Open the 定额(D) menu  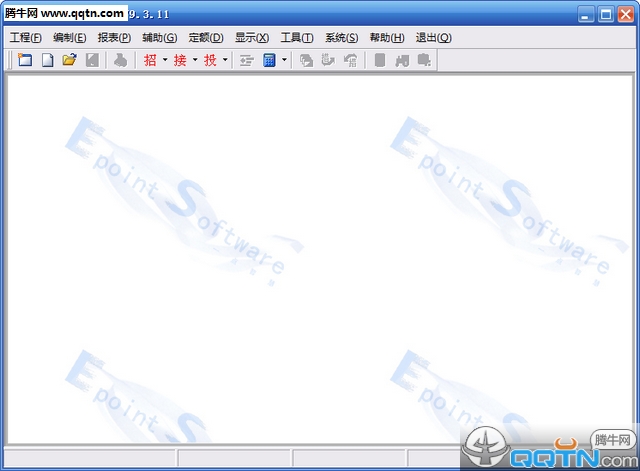pos(206,38)
